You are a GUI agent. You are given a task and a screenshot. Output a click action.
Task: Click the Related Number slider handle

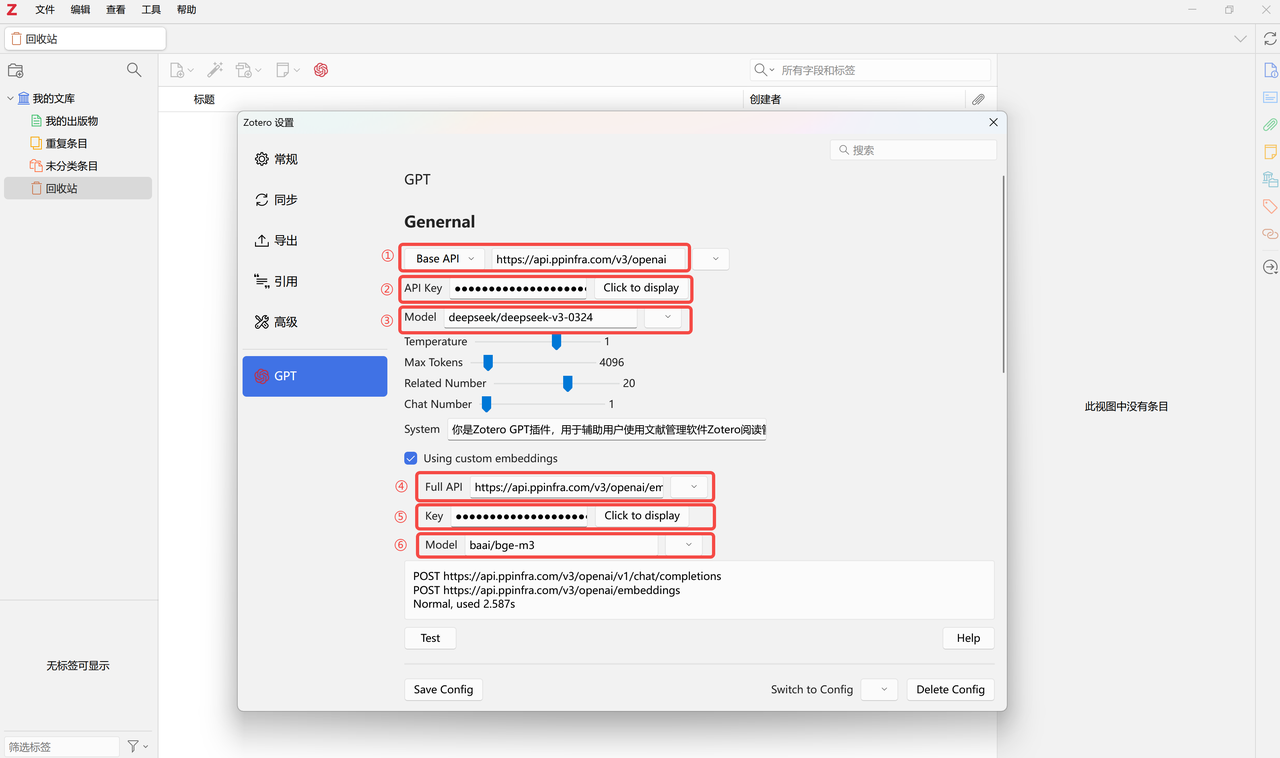pyautogui.click(x=568, y=383)
